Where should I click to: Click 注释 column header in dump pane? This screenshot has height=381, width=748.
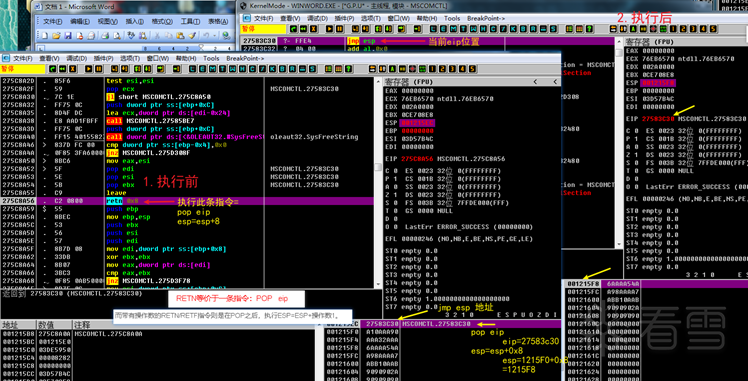coord(193,325)
